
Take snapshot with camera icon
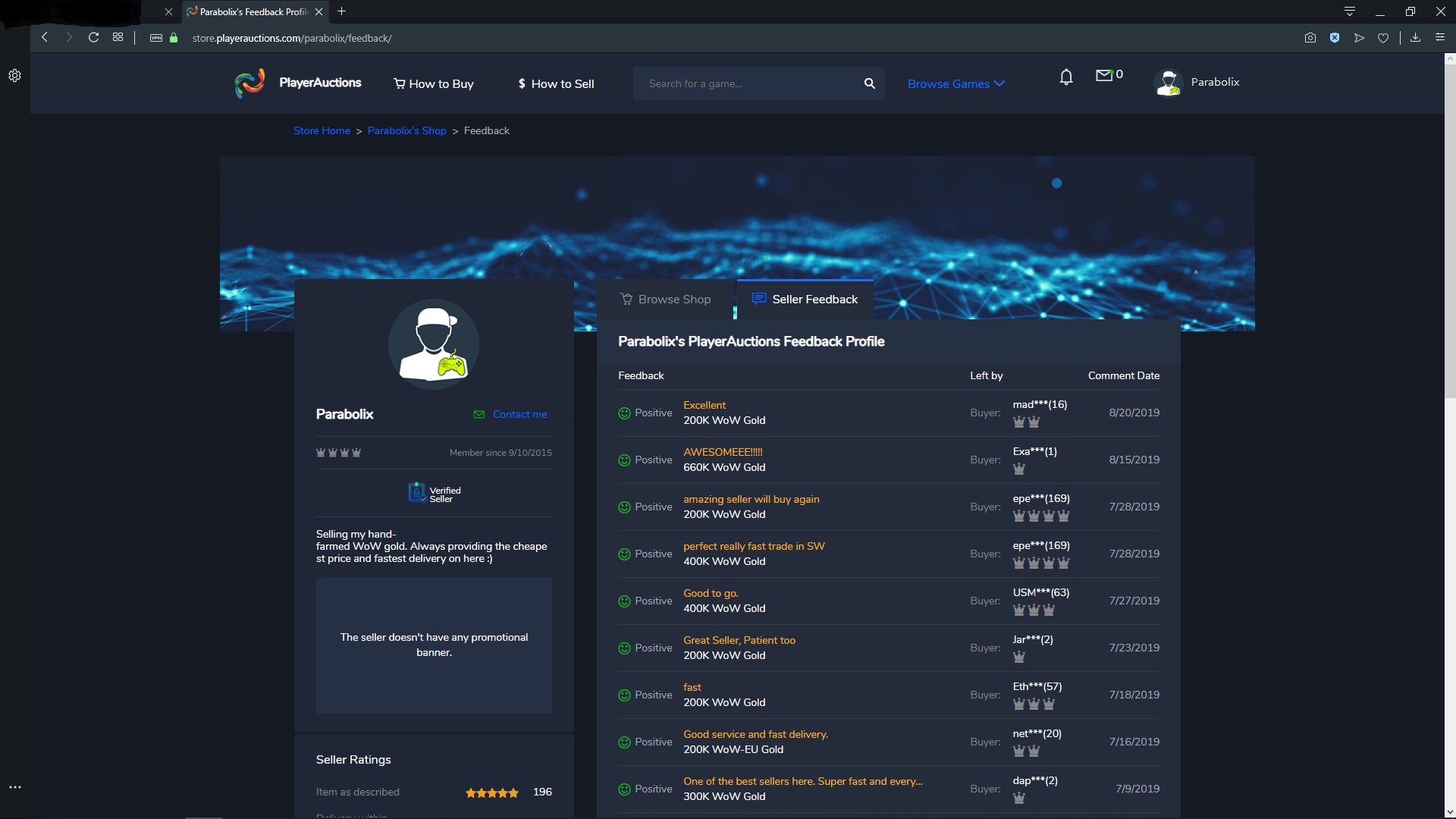[x=1310, y=38]
